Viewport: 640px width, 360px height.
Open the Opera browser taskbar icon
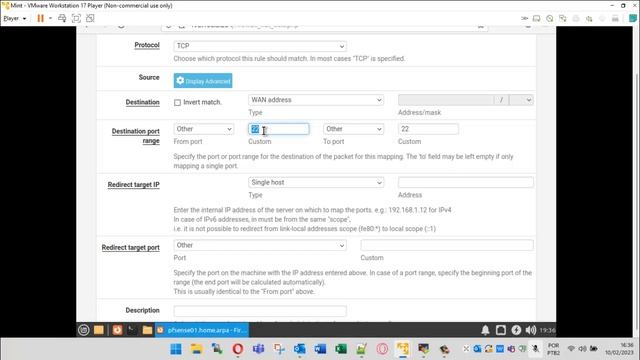[x=238, y=349]
